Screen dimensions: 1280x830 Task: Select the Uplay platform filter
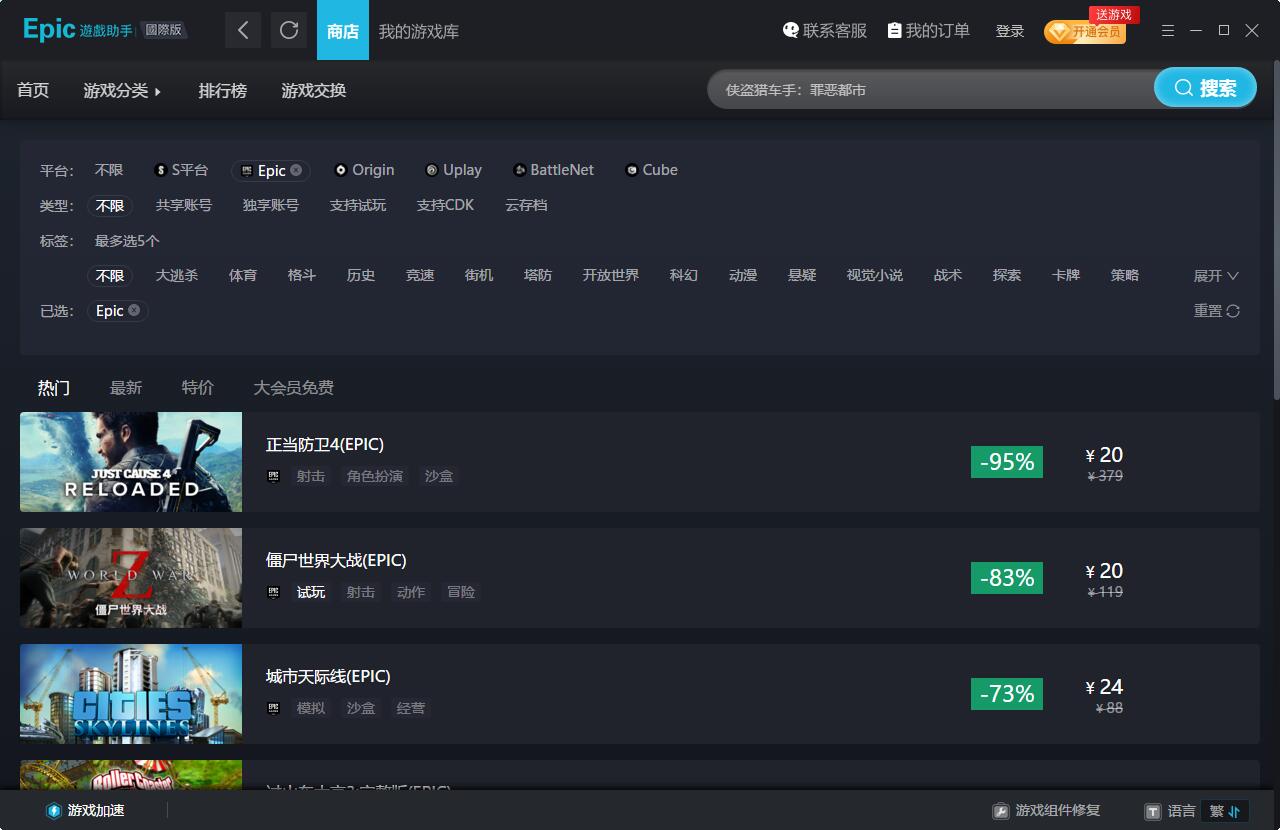pos(453,170)
